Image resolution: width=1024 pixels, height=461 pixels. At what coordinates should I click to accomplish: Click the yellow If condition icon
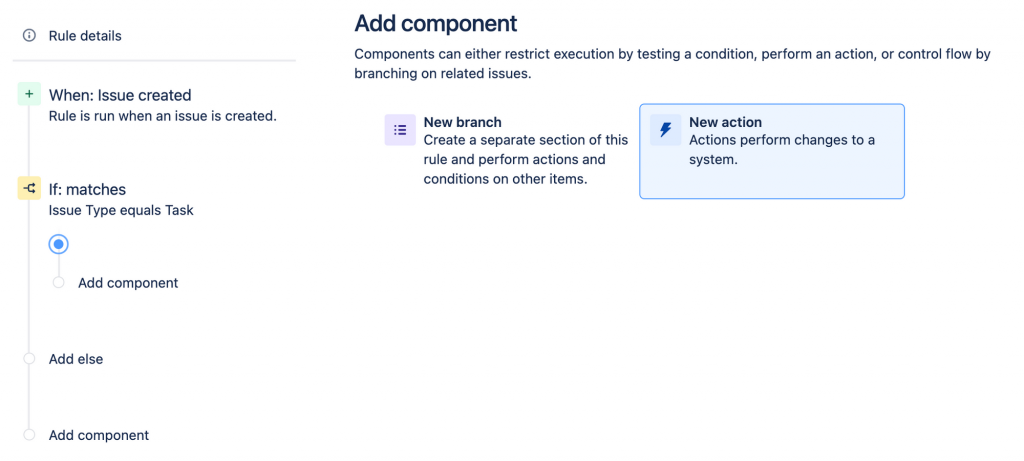[x=29, y=188]
